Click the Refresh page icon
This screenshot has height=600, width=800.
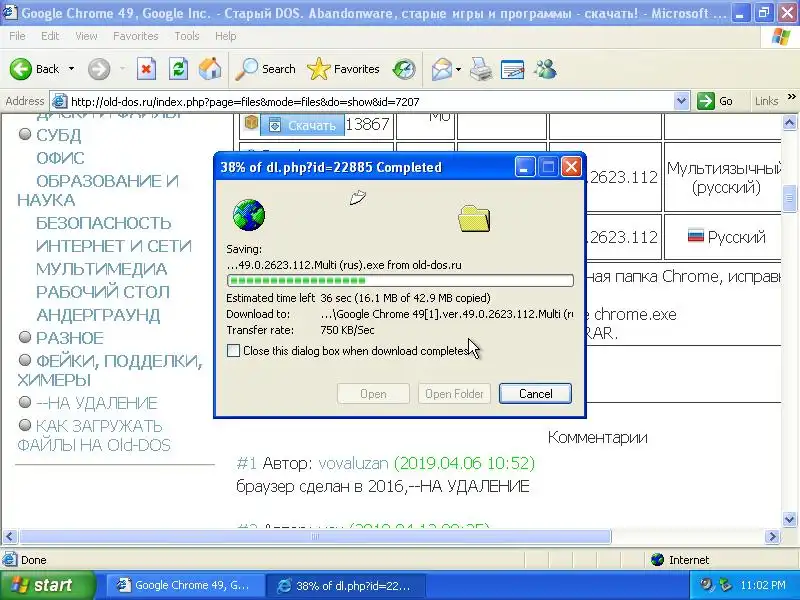pyautogui.click(x=178, y=69)
